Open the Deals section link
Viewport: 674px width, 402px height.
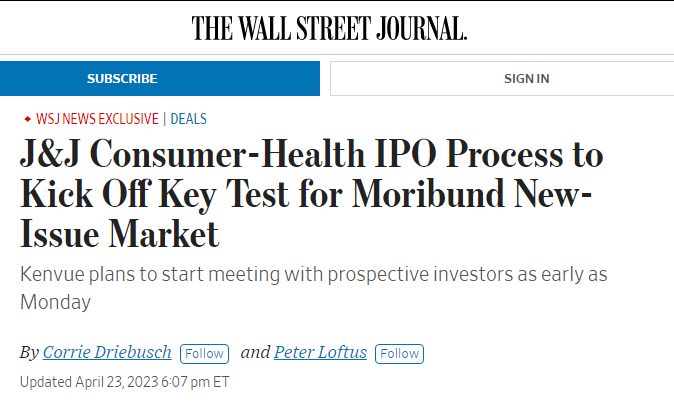tap(188, 119)
